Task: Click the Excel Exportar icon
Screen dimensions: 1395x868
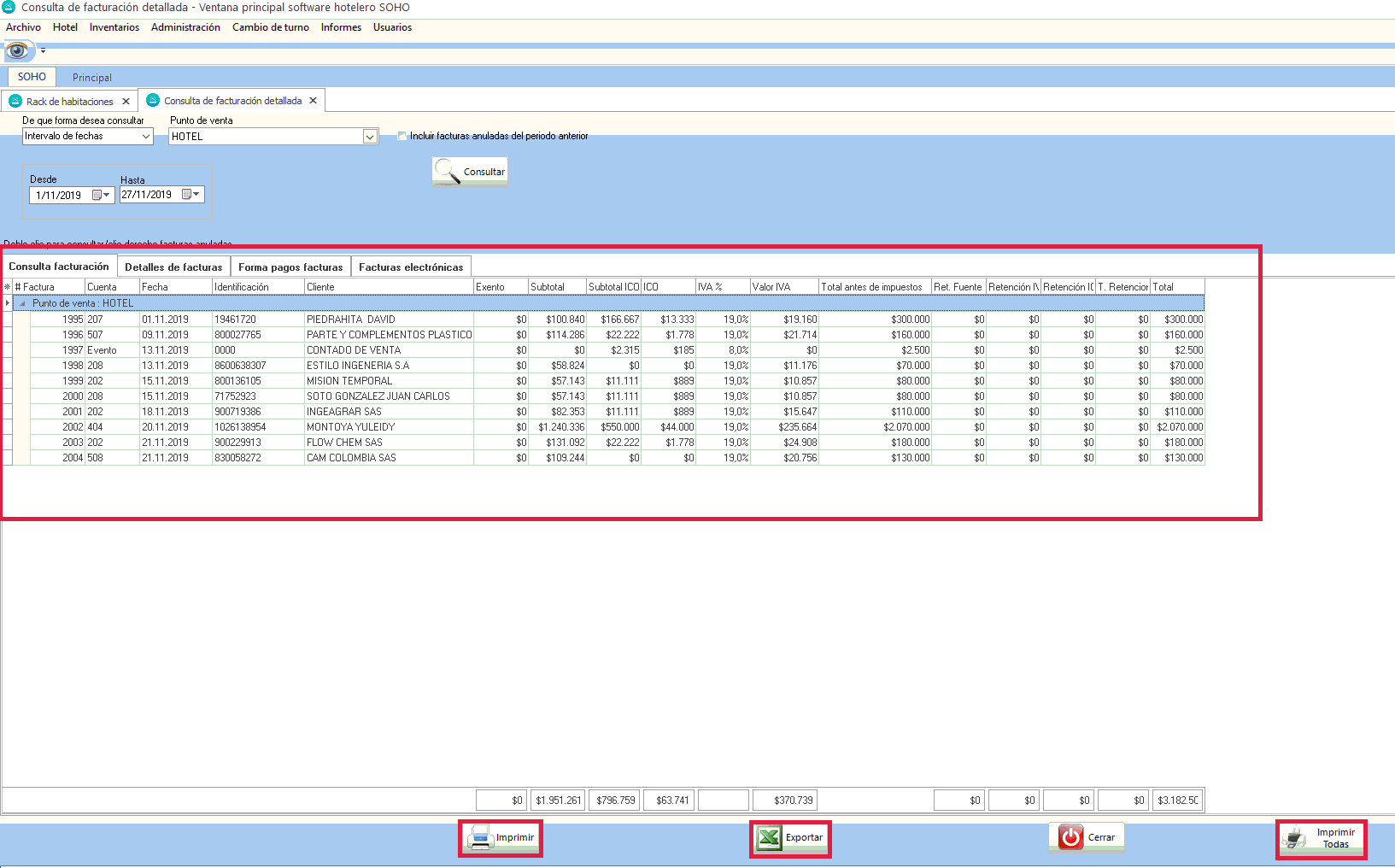Action: 770,838
